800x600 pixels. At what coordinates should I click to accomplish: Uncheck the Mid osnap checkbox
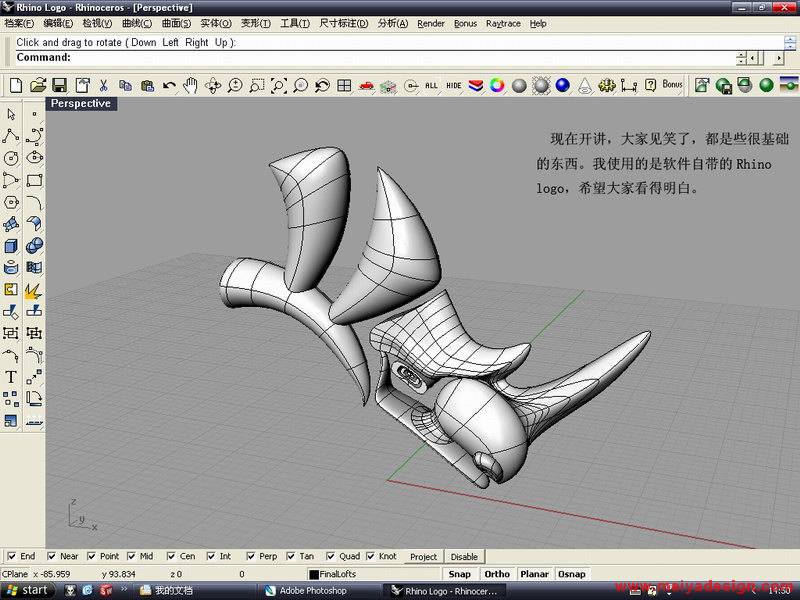(x=132, y=556)
